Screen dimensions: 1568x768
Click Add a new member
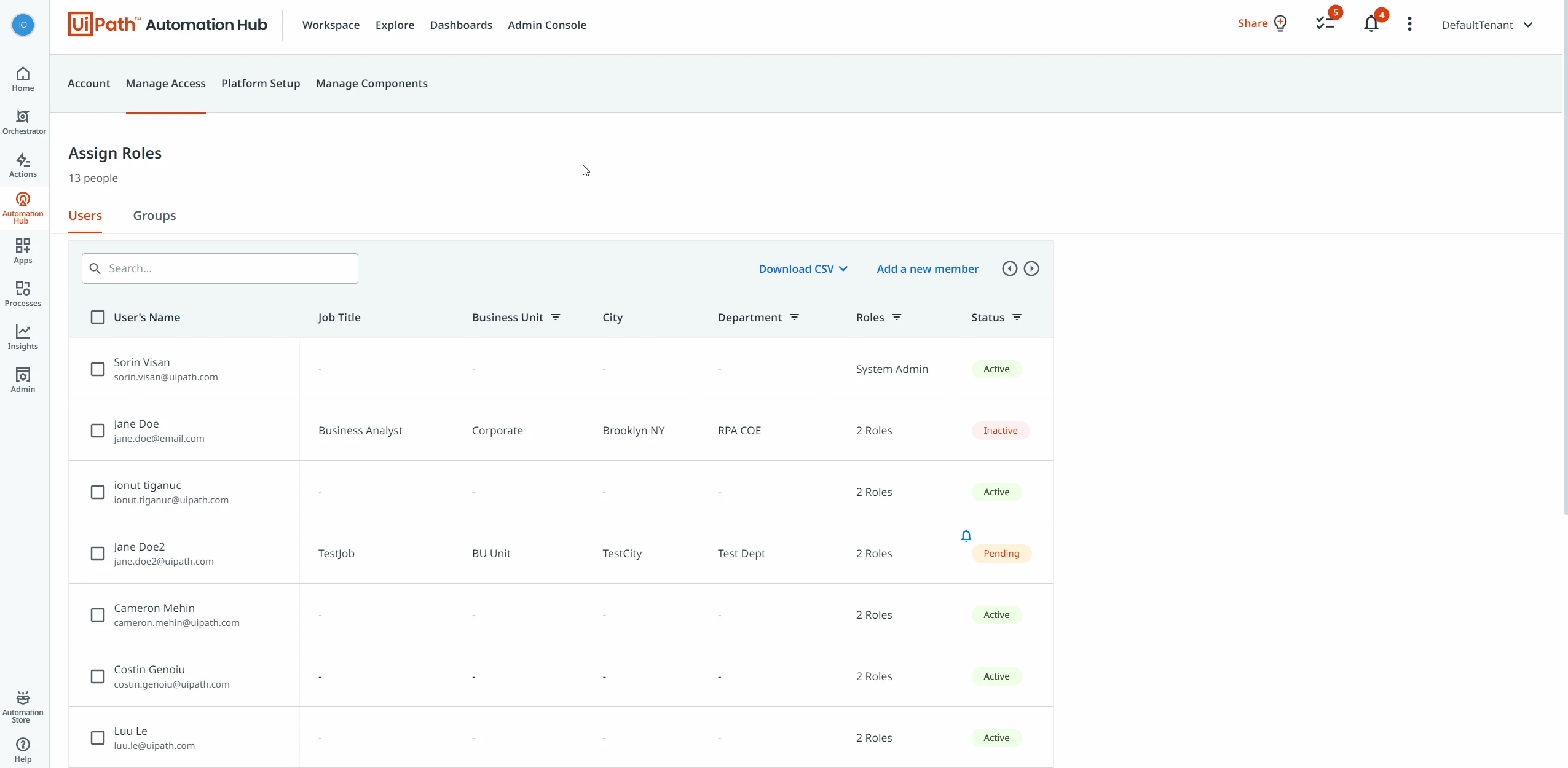pyautogui.click(x=928, y=269)
